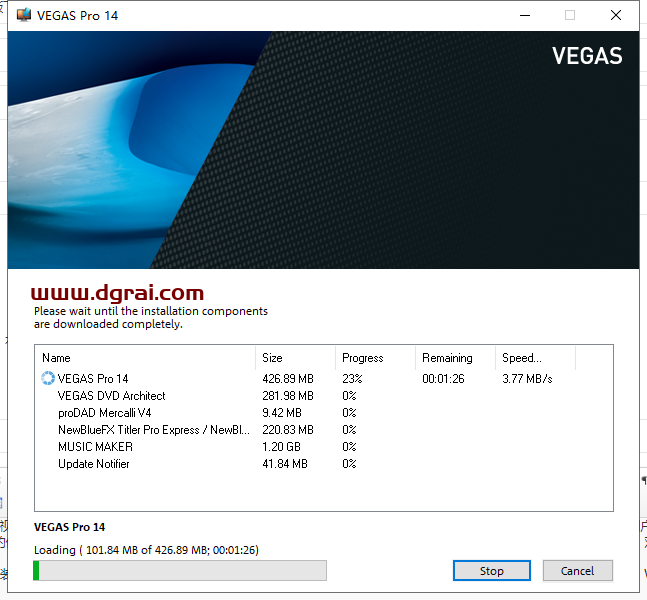The image size is (647, 600).
Task: Close the VEGAS Pro 14 installer window
Action: (616, 15)
